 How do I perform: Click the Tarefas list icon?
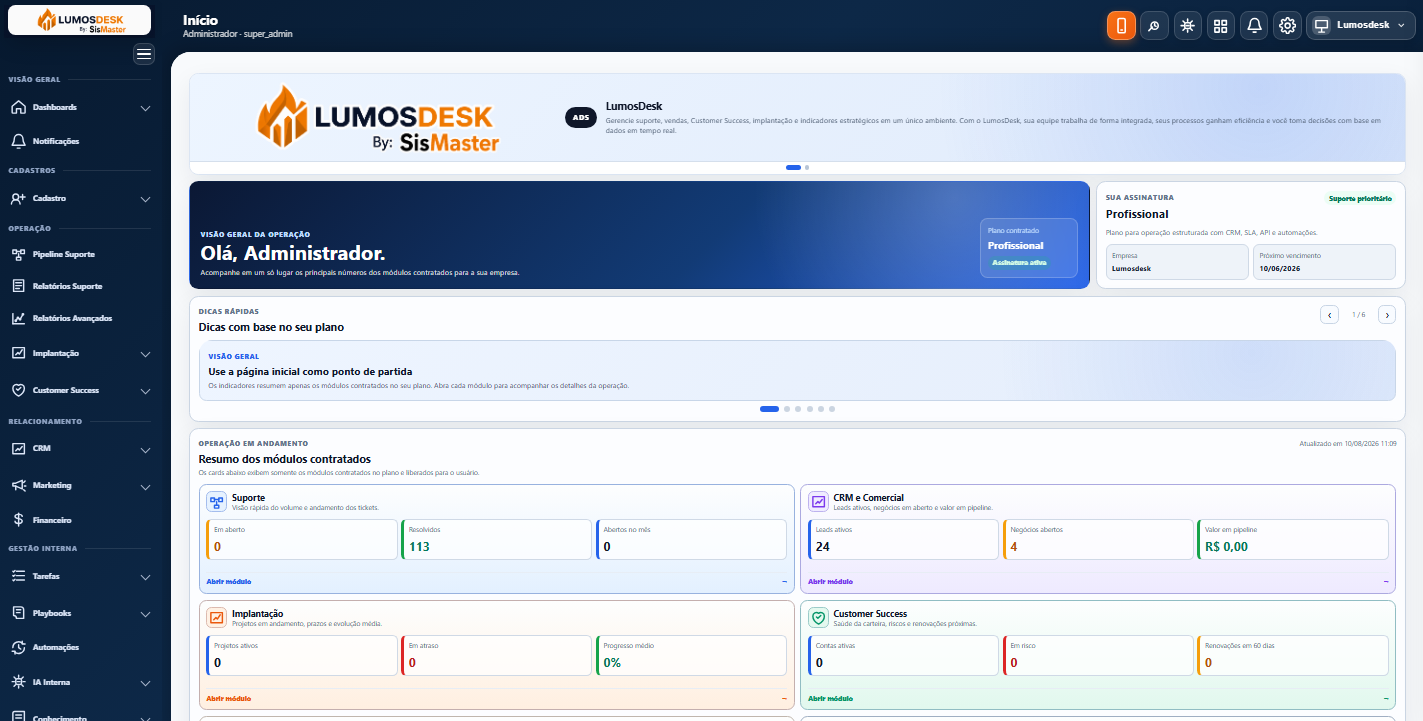(x=18, y=576)
